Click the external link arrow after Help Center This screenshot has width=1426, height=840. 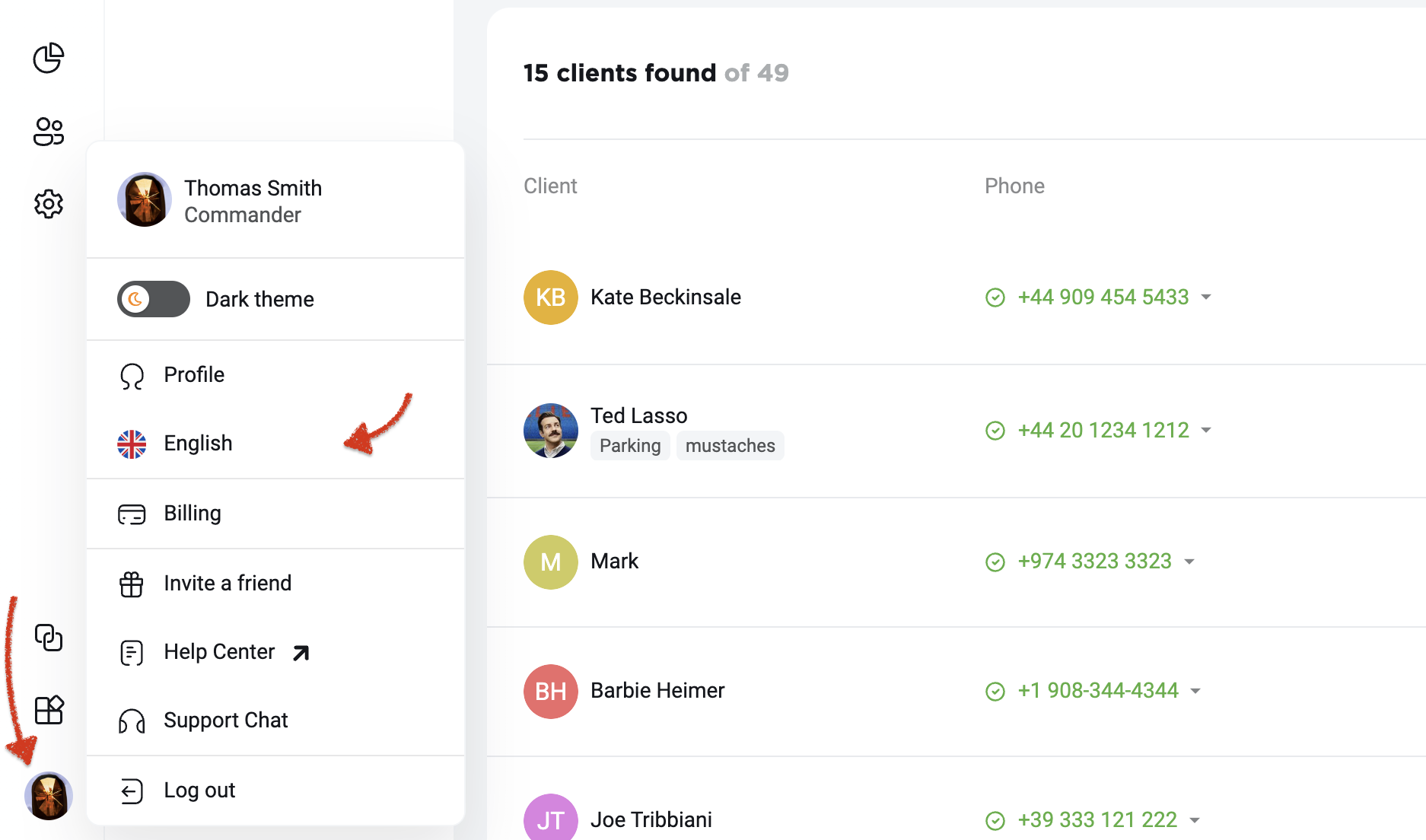pos(301,653)
